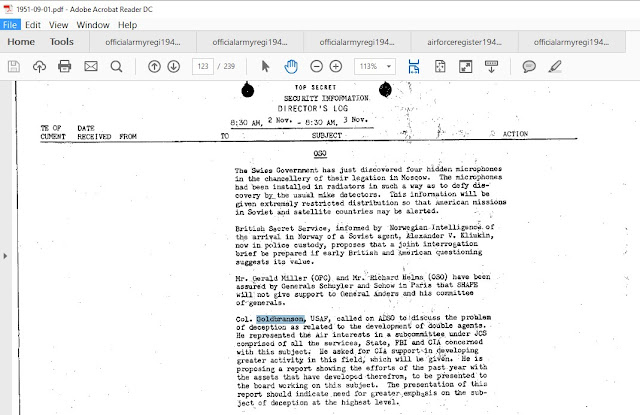Click the TOP SECRET marking text

(x=315, y=87)
